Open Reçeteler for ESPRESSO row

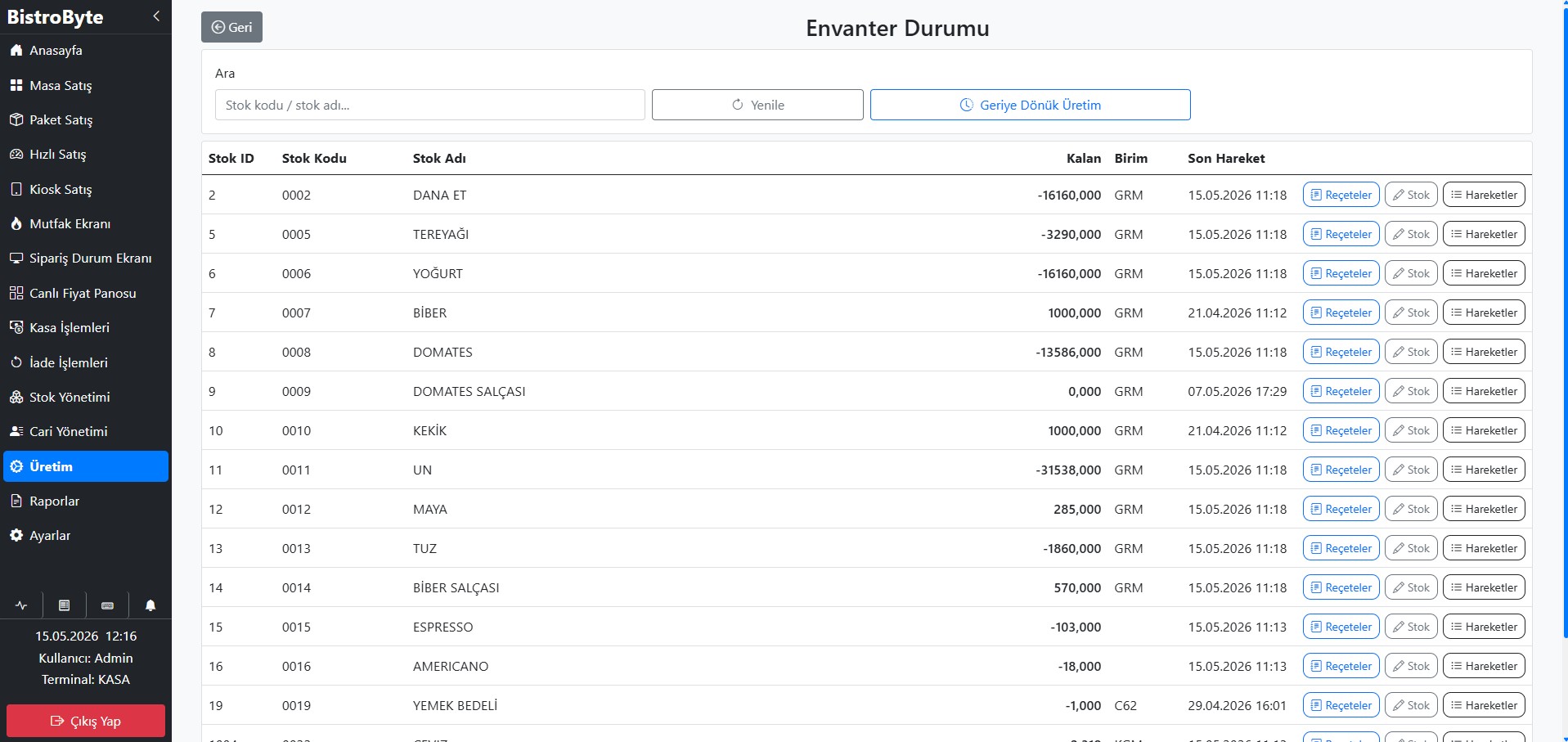coord(1341,627)
